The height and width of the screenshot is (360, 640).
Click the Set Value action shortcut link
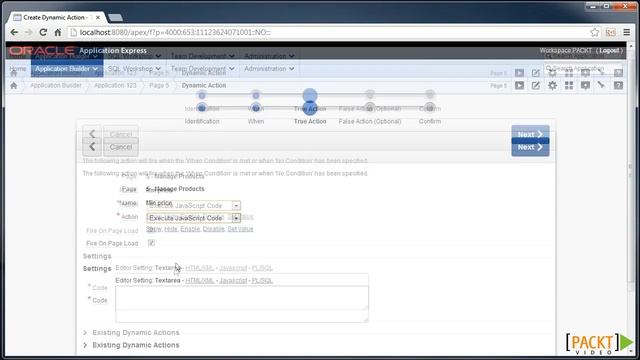coord(240,229)
